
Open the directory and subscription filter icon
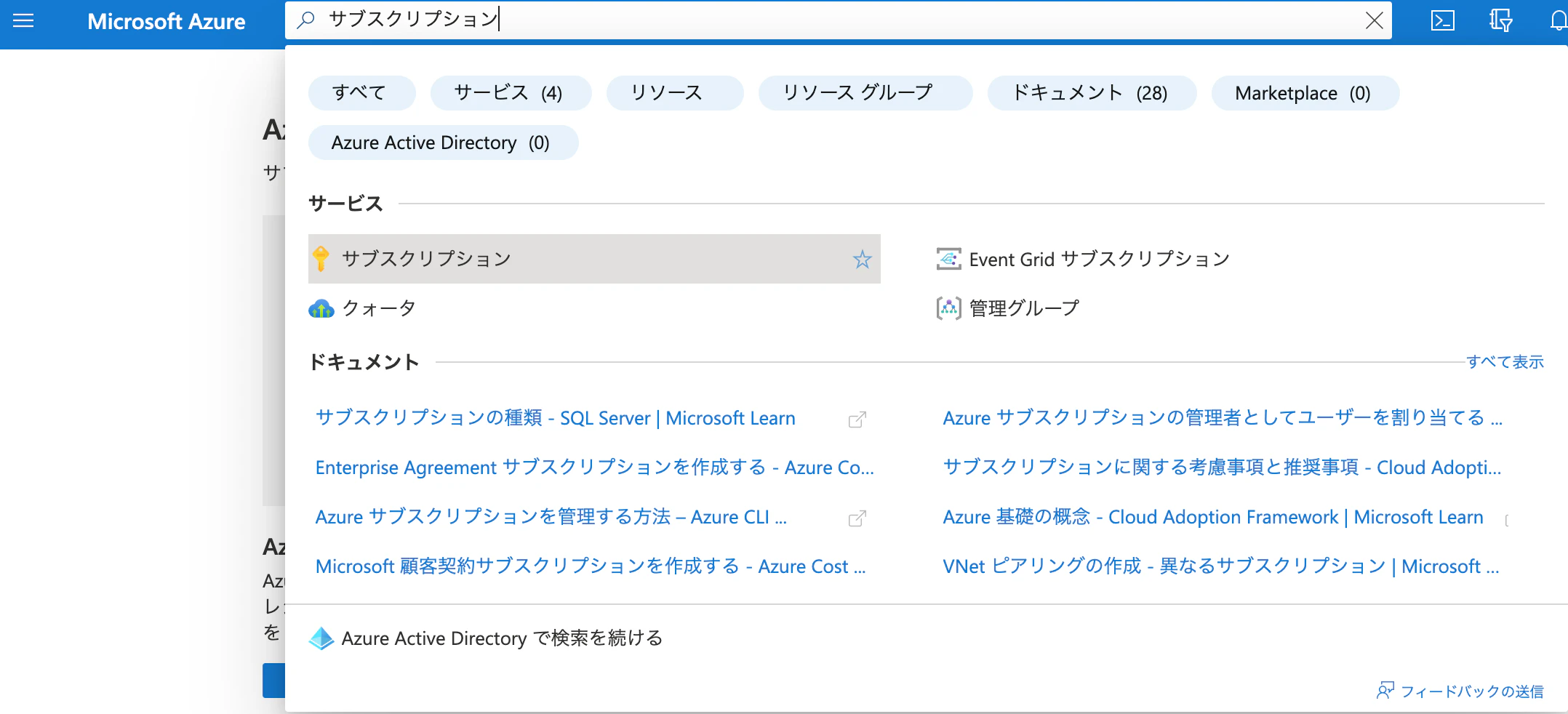click(x=1500, y=20)
